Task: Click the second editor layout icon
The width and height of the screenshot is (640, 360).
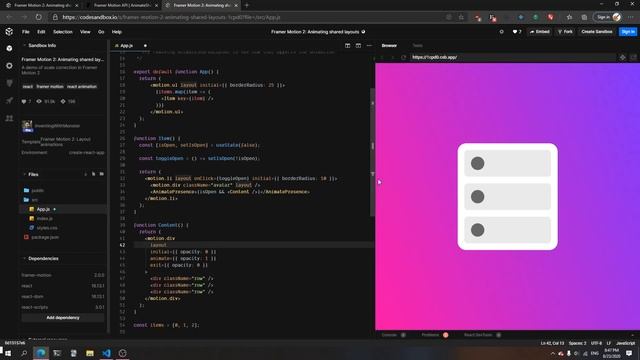Action: 358,46
